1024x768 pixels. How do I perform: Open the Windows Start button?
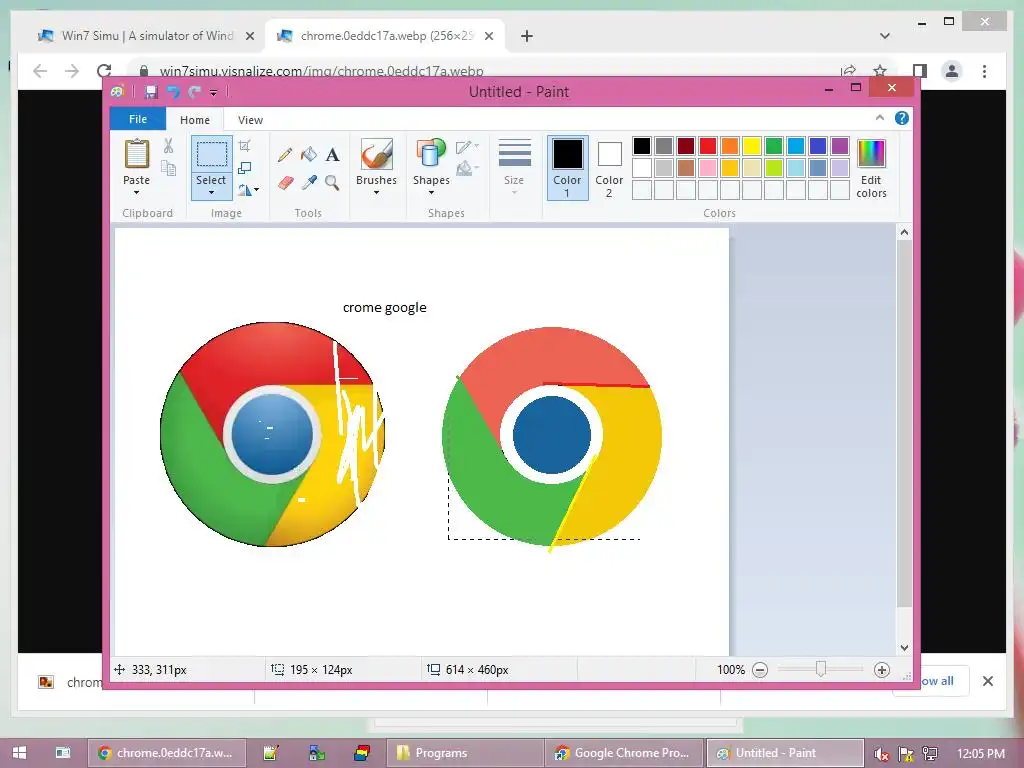pyautogui.click(x=20, y=752)
